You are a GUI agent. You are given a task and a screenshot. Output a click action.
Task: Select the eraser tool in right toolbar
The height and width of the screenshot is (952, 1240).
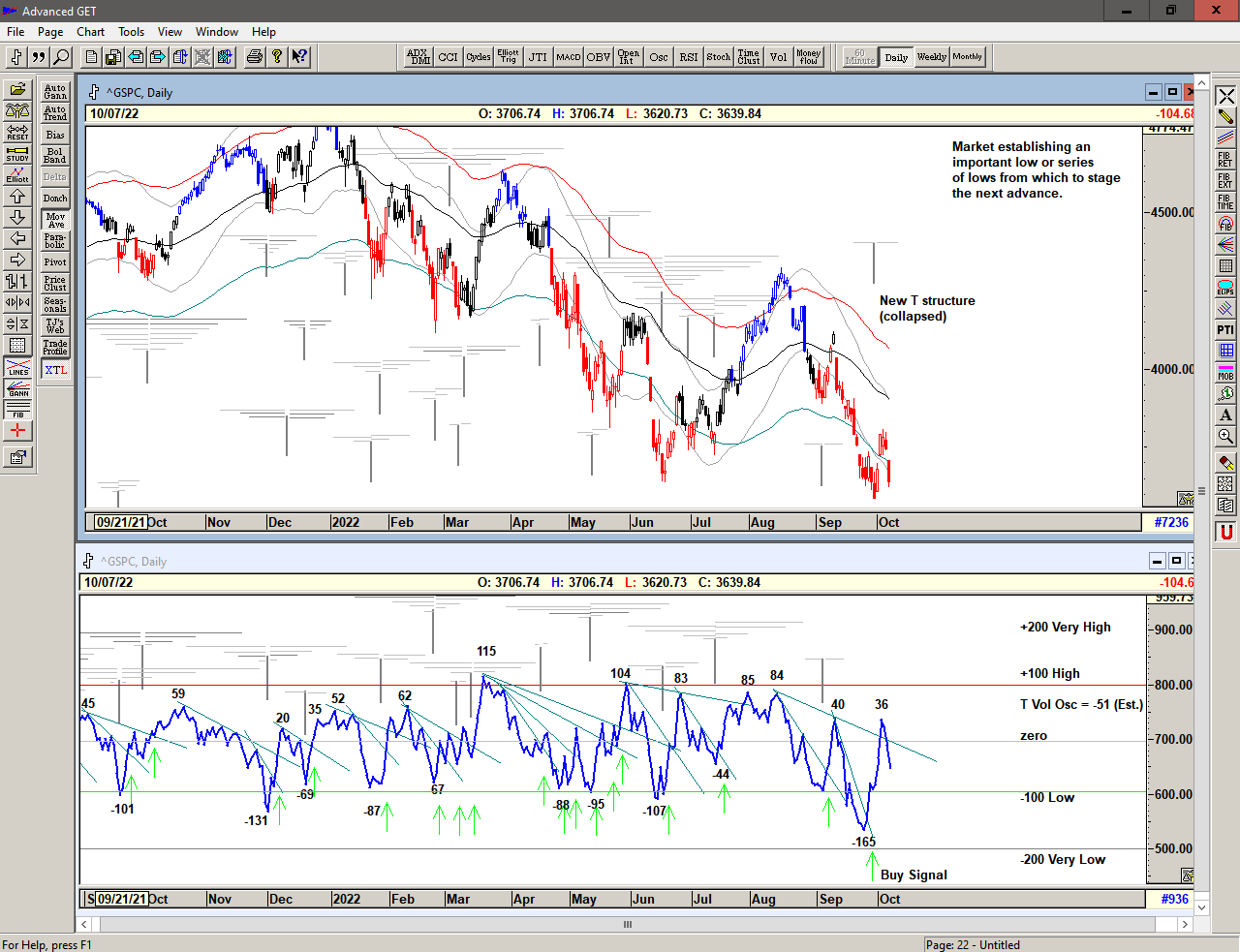pyautogui.click(x=1225, y=464)
